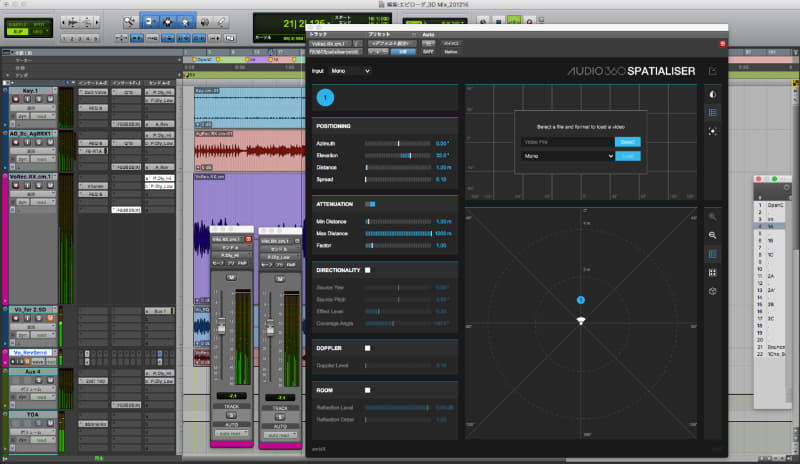The width and height of the screenshot is (800, 464).
Task: Select the Aux 4 track name
Action: 33,372
